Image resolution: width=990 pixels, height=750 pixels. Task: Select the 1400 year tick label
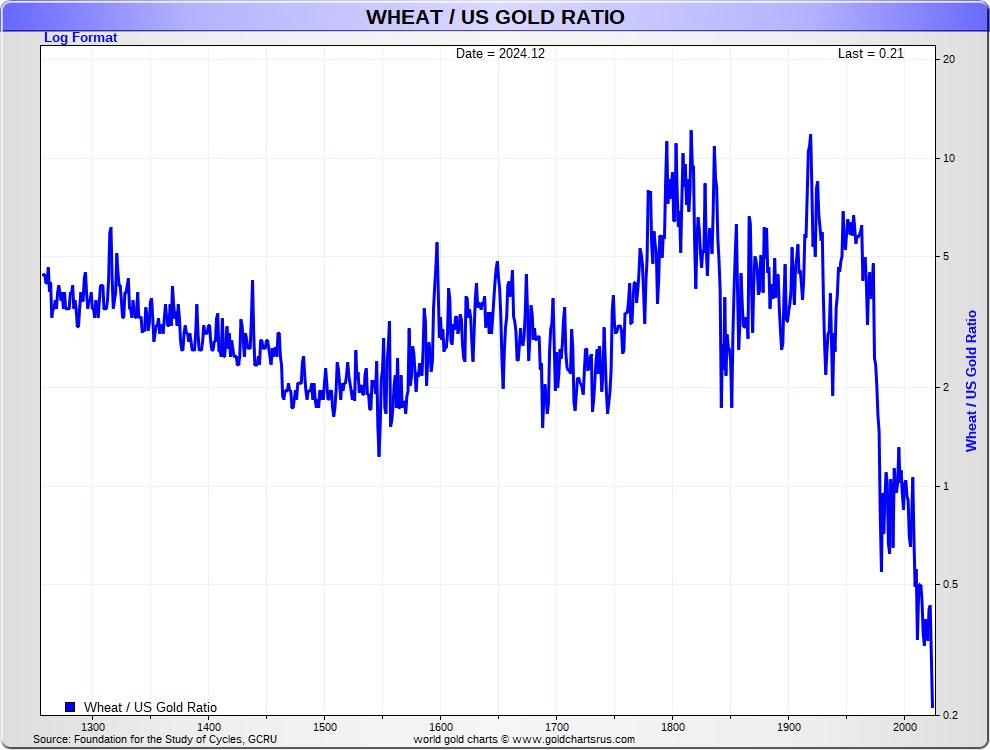pyautogui.click(x=208, y=726)
